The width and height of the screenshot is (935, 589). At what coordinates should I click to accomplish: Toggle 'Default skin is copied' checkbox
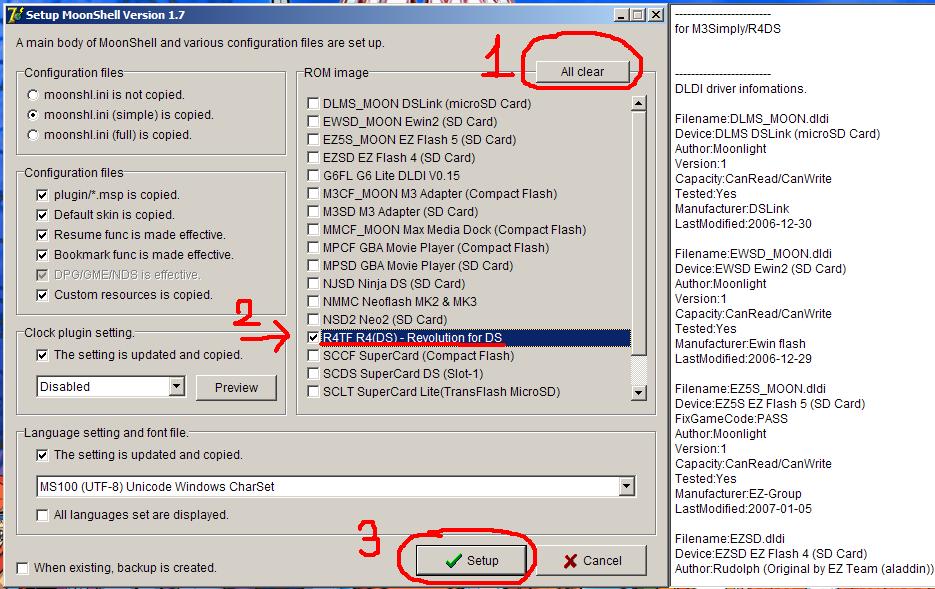click(42, 215)
